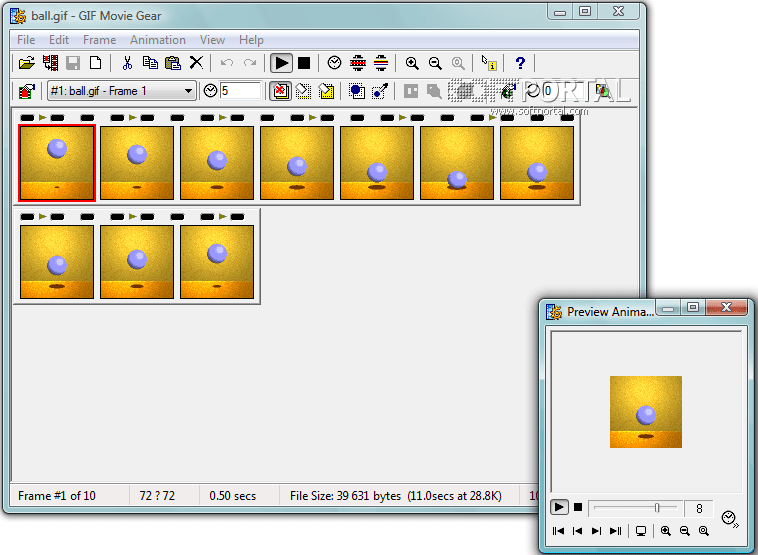Screen dimensions: 758x555
Task: Reset zoom in the preview window
Action: [704, 531]
